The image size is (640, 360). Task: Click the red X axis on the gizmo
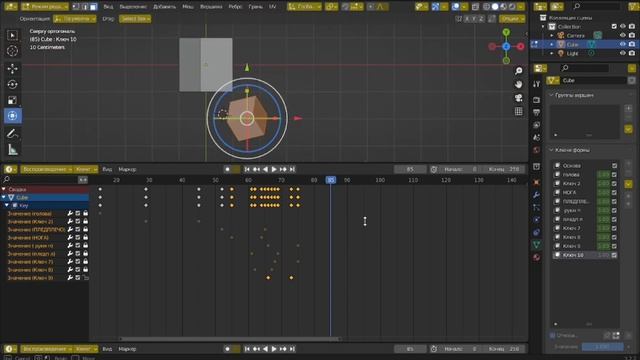[x=520, y=47]
